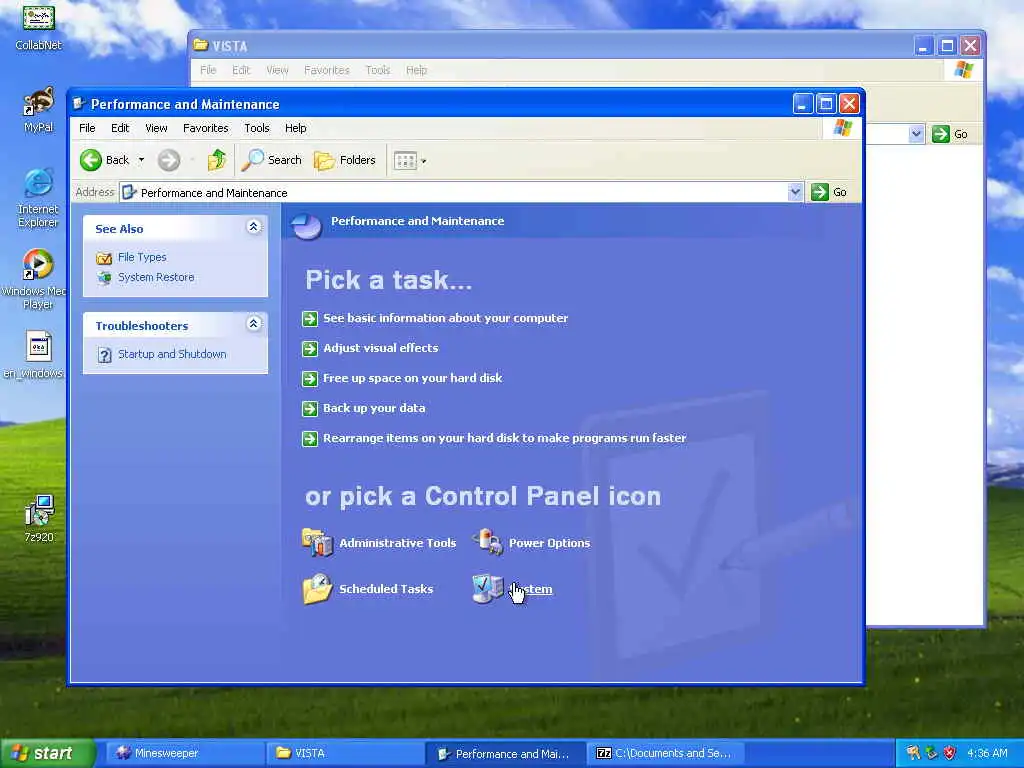The height and width of the screenshot is (768, 1024).
Task: Click the 4:36 AM tray clock
Action: click(x=987, y=753)
